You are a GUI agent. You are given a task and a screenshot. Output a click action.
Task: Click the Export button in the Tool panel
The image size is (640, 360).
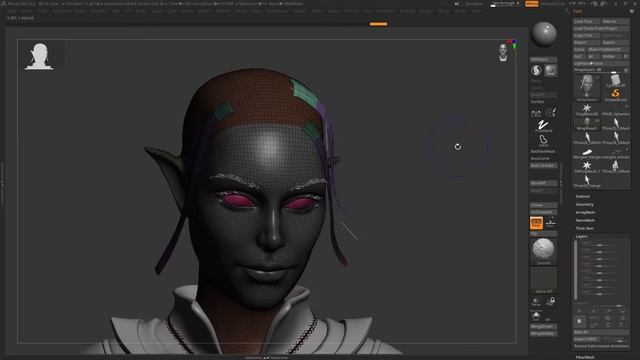[x=615, y=42]
